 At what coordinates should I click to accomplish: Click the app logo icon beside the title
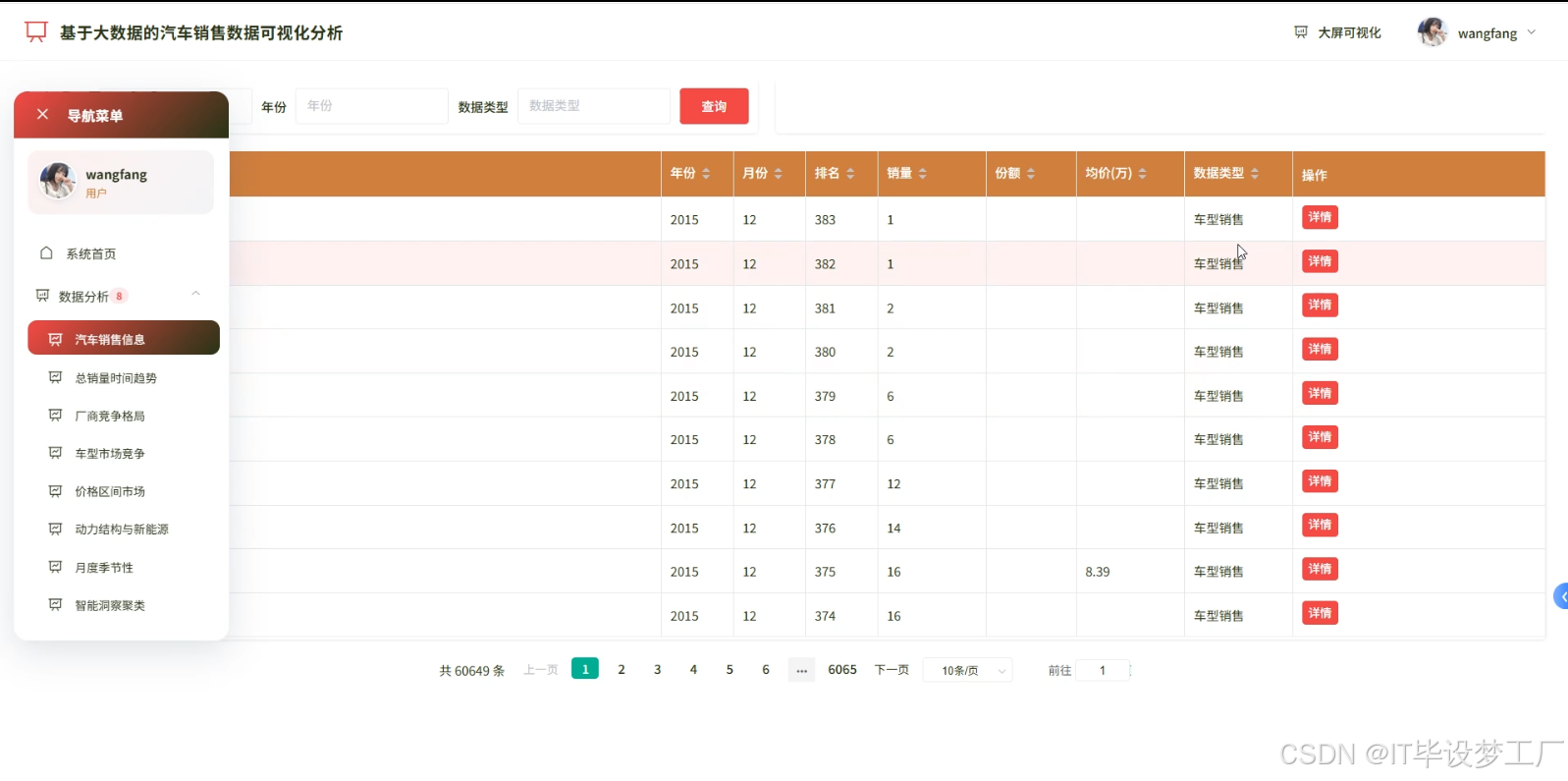click(36, 32)
